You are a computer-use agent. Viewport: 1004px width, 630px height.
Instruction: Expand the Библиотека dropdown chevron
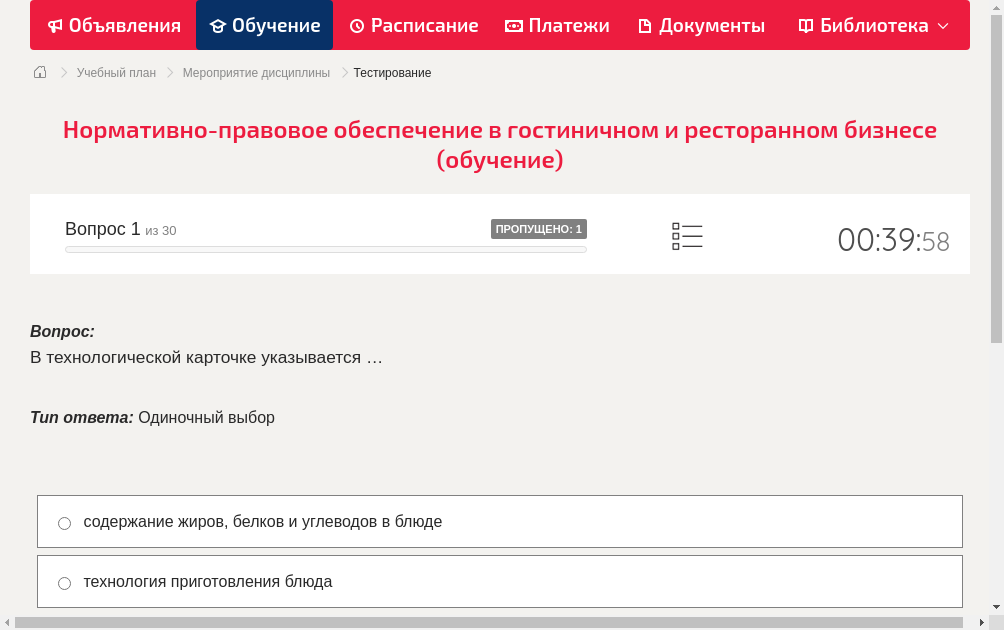pos(942,26)
